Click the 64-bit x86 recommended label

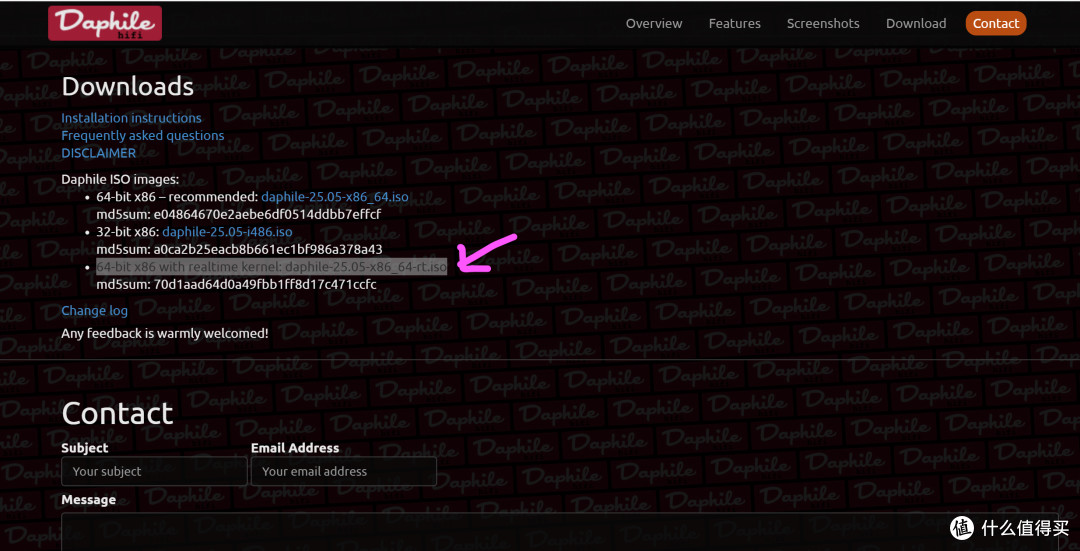177,197
